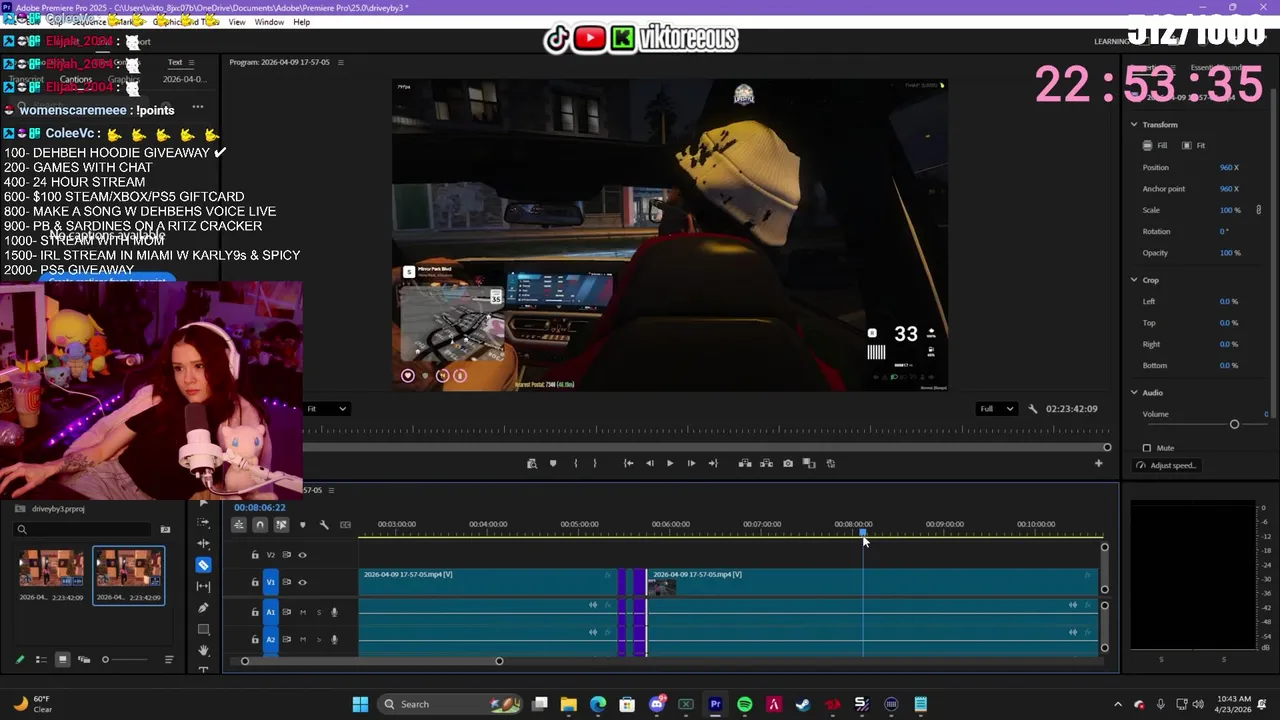Click the Mark In bracket button
This screenshot has width=1280, height=720.
(x=575, y=463)
